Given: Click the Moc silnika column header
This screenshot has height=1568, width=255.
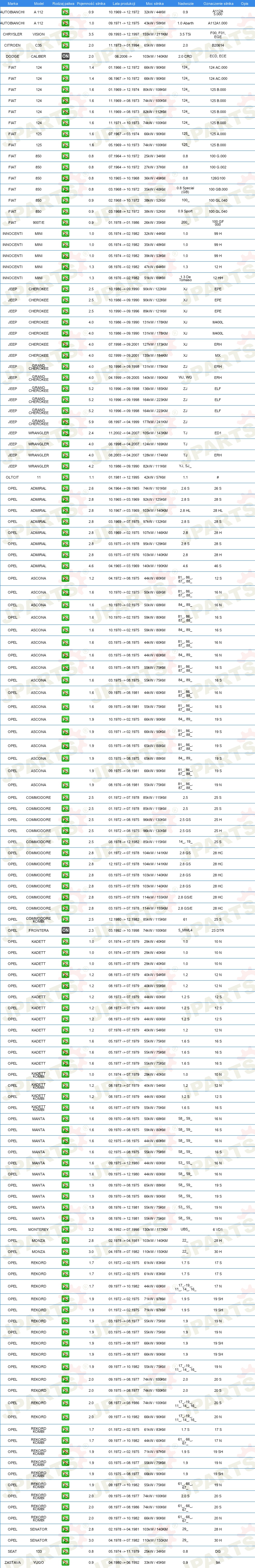Looking at the screenshot, I should pos(155,4).
